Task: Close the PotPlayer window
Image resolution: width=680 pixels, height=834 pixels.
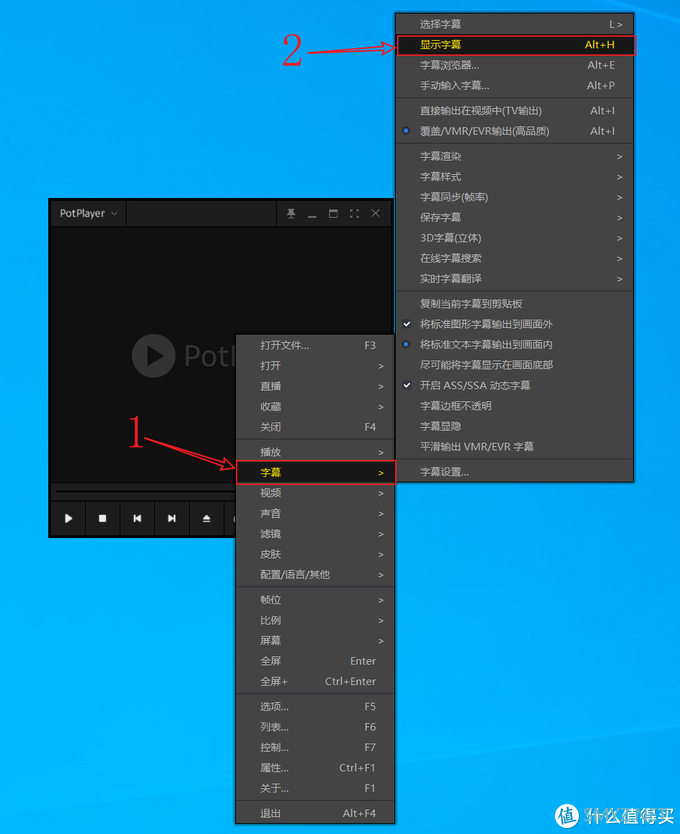Action: 376,213
